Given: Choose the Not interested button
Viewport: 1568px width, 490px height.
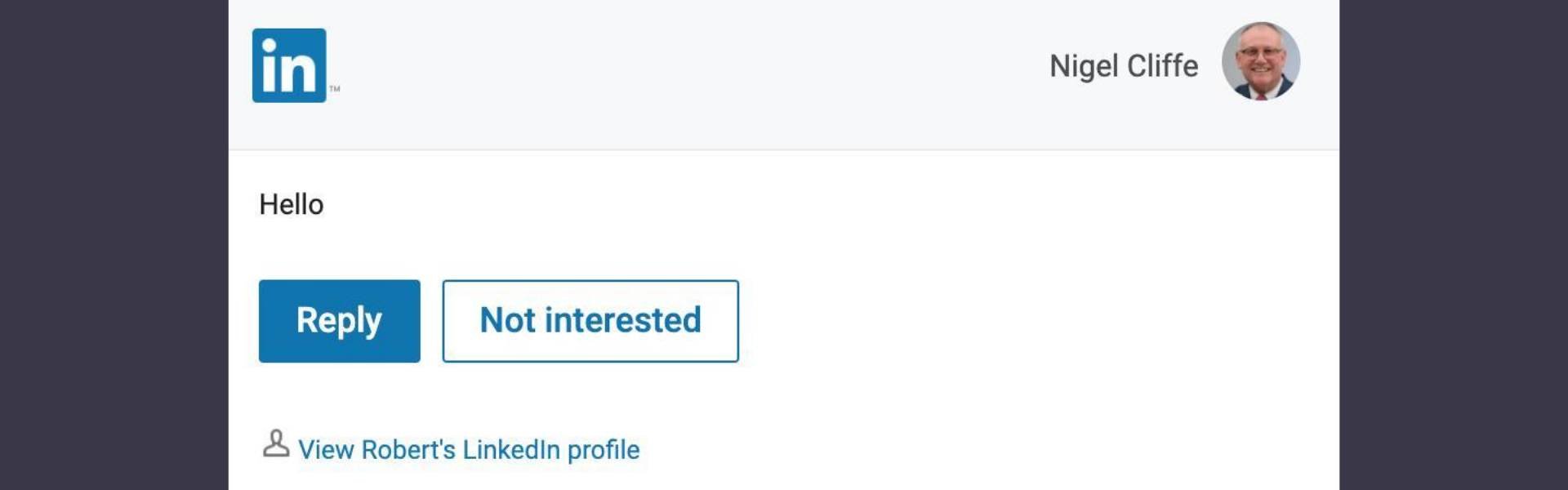Looking at the screenshot, I should point(590,321).
